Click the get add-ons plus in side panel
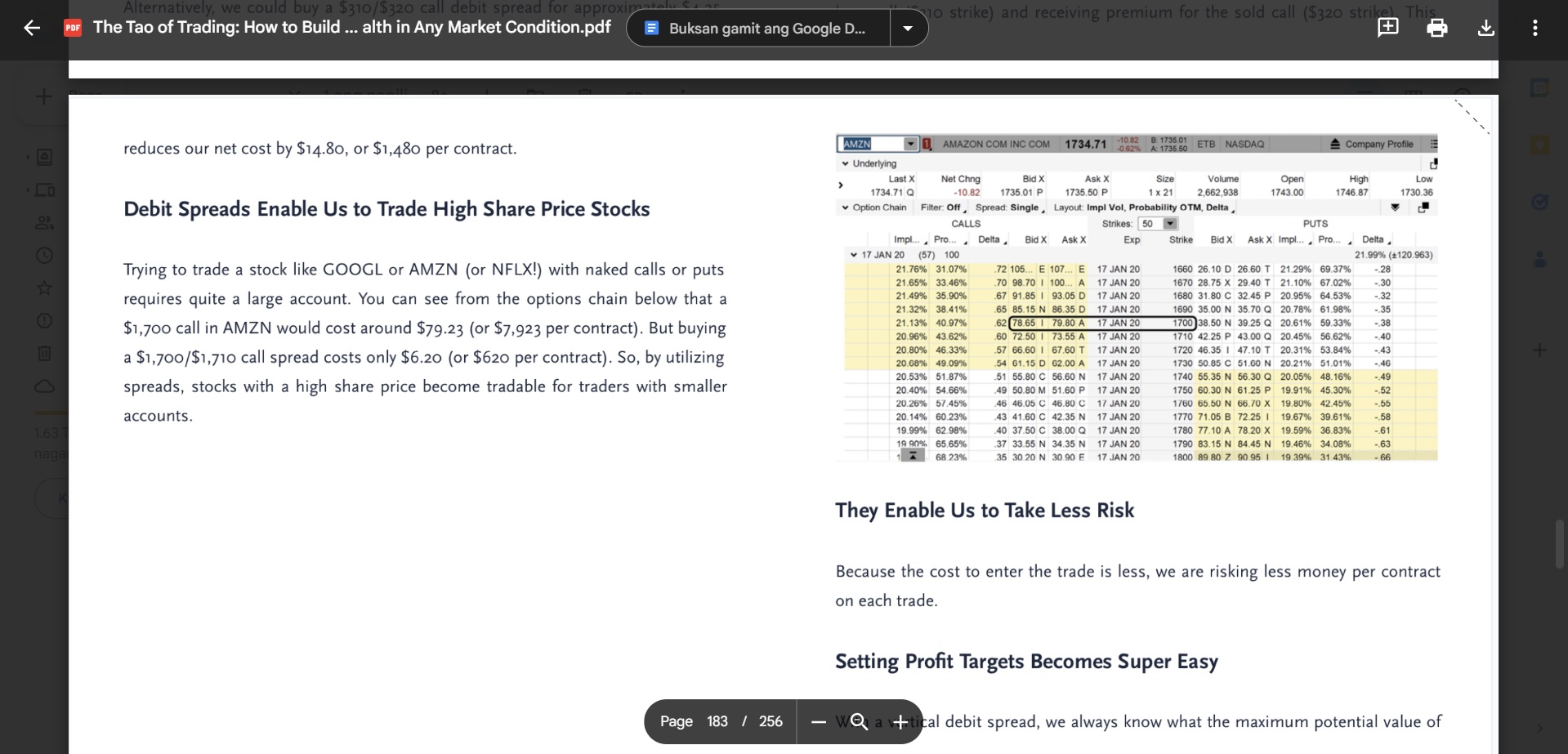Viewport: 1568px width, 754px height. tap(1539, 350)
